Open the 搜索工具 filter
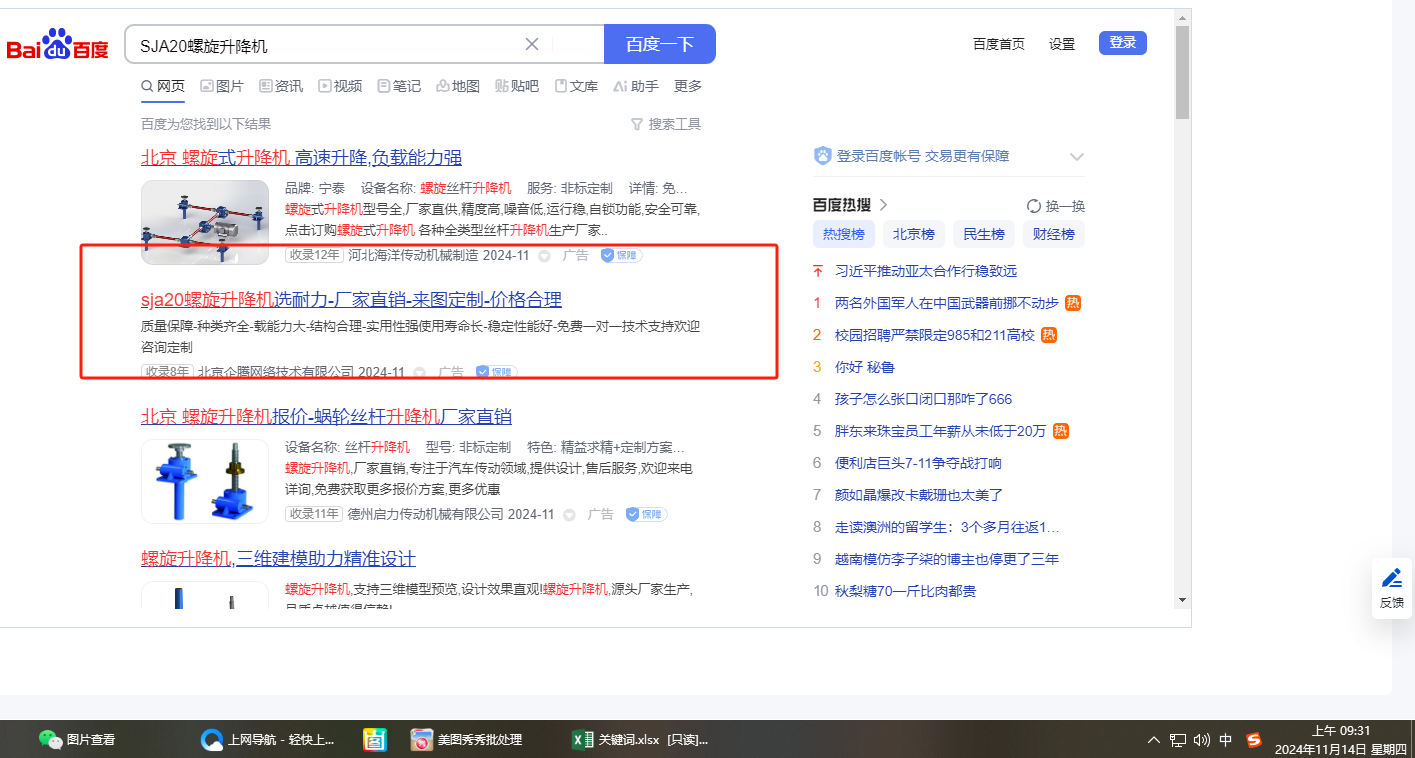Image resolution: width=1415 pixels, height=758 pixels. (x=666, y=124)
